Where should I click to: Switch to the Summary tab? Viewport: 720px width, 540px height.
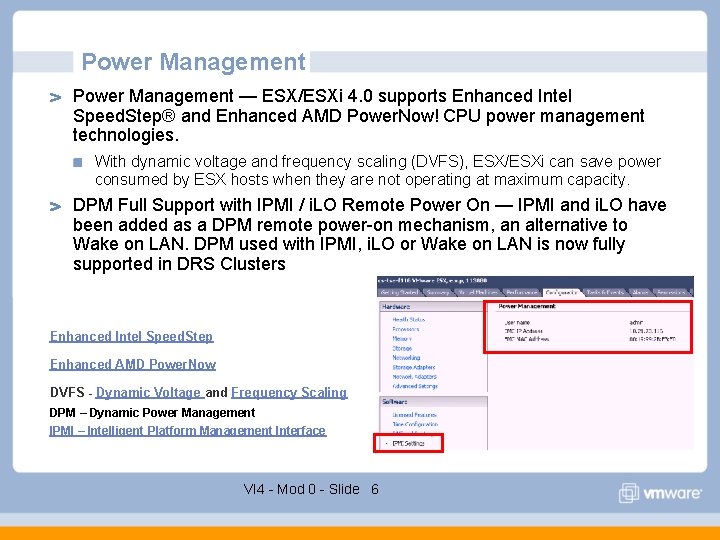coord(438,292)
